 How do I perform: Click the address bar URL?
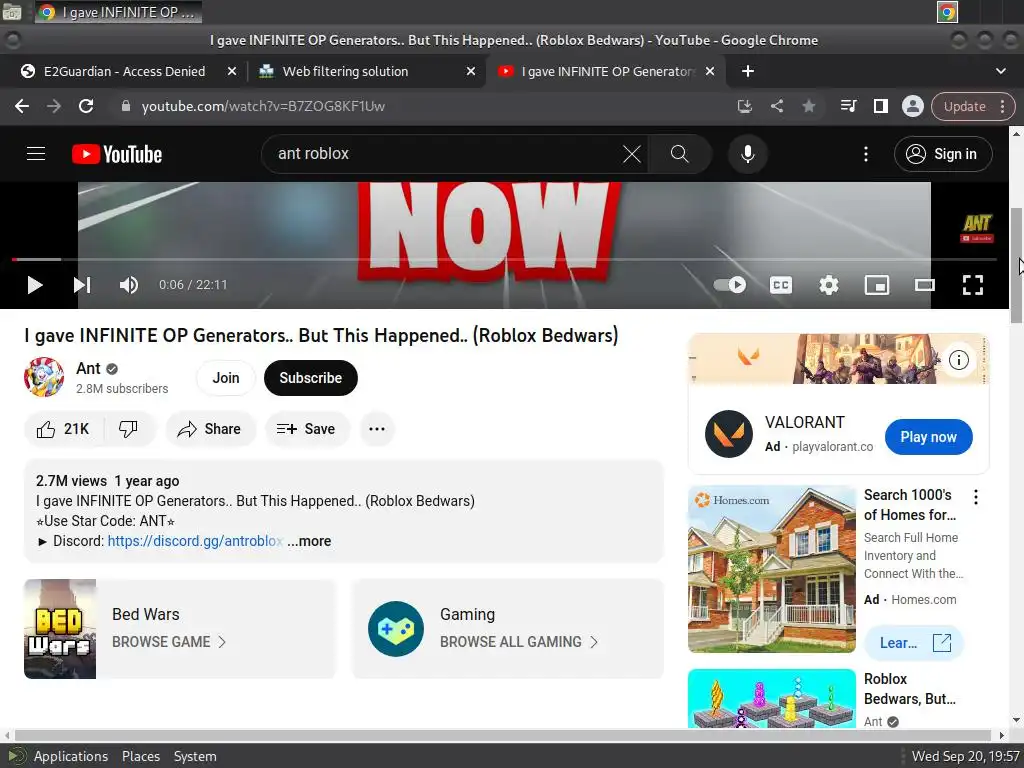263,106
